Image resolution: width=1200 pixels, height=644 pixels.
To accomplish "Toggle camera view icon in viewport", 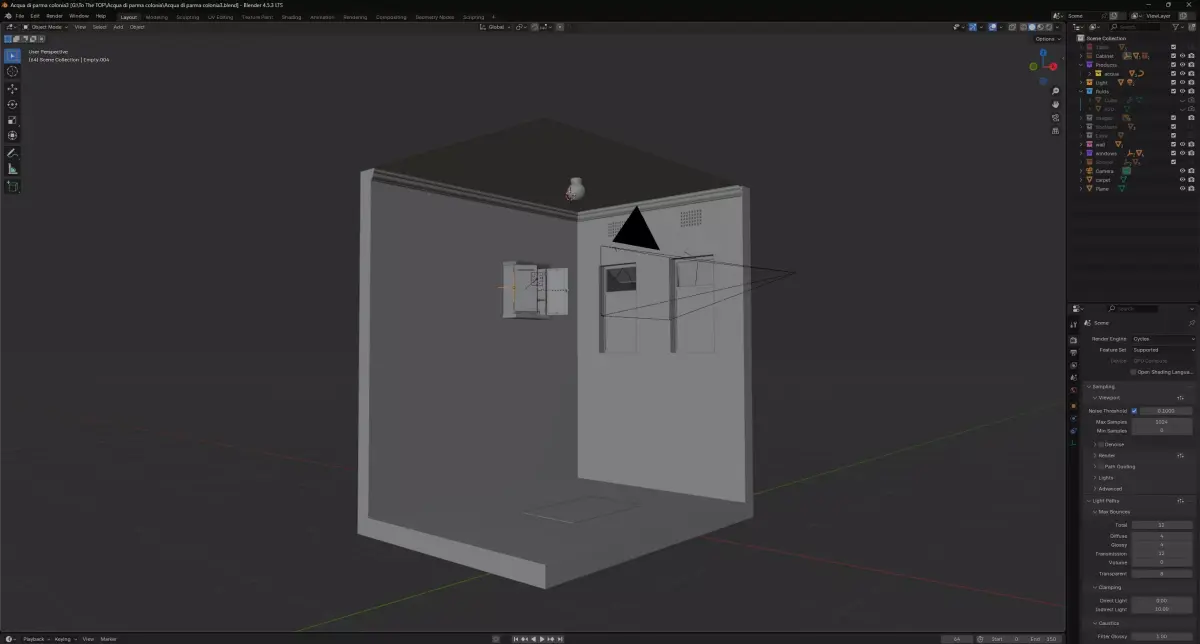I will pyautogui.click(x=1055, y=117).
